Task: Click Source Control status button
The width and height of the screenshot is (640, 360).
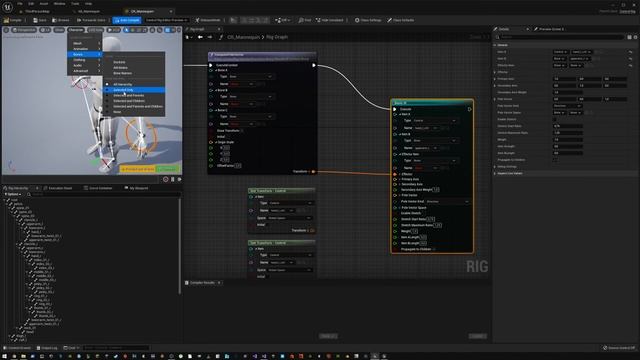Action: click(619, 348)
